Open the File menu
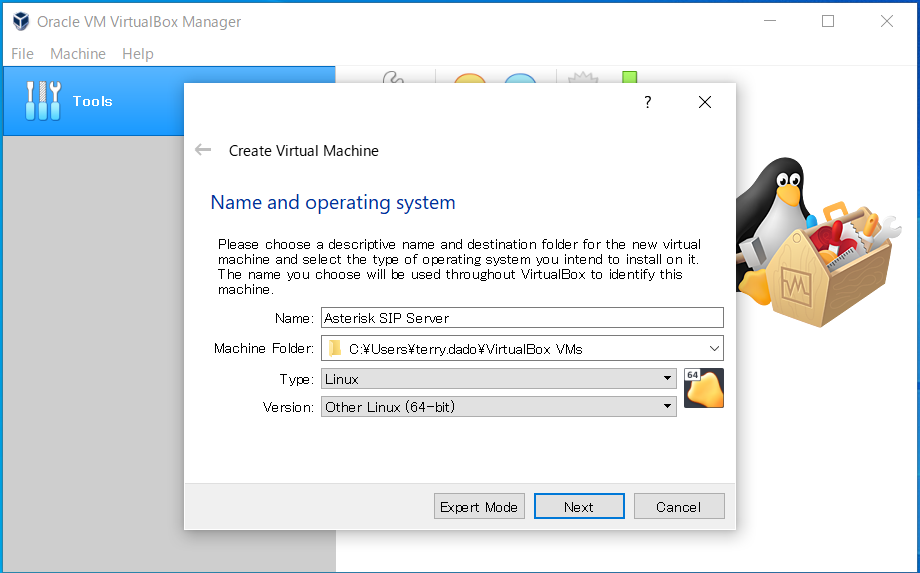 (x=22, y=53)
